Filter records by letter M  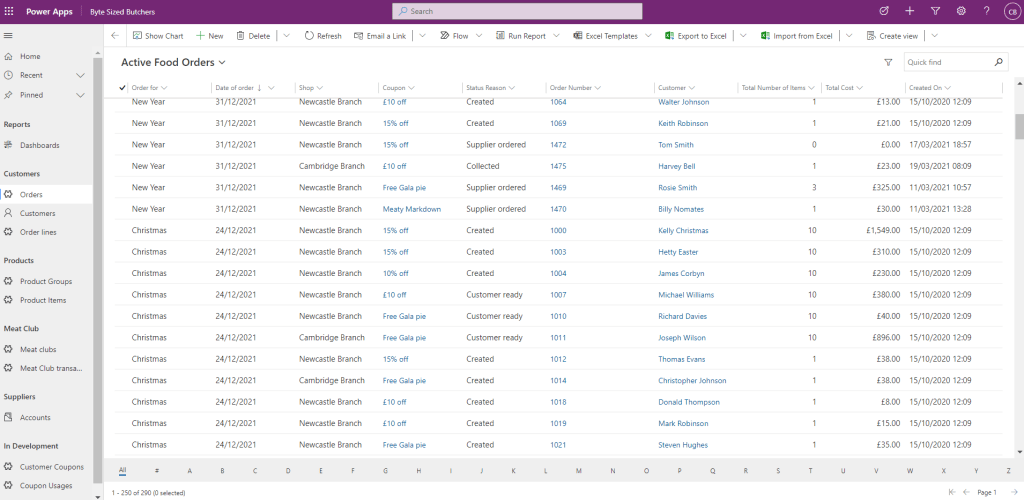pyautogui.click(x=579, y=470)
